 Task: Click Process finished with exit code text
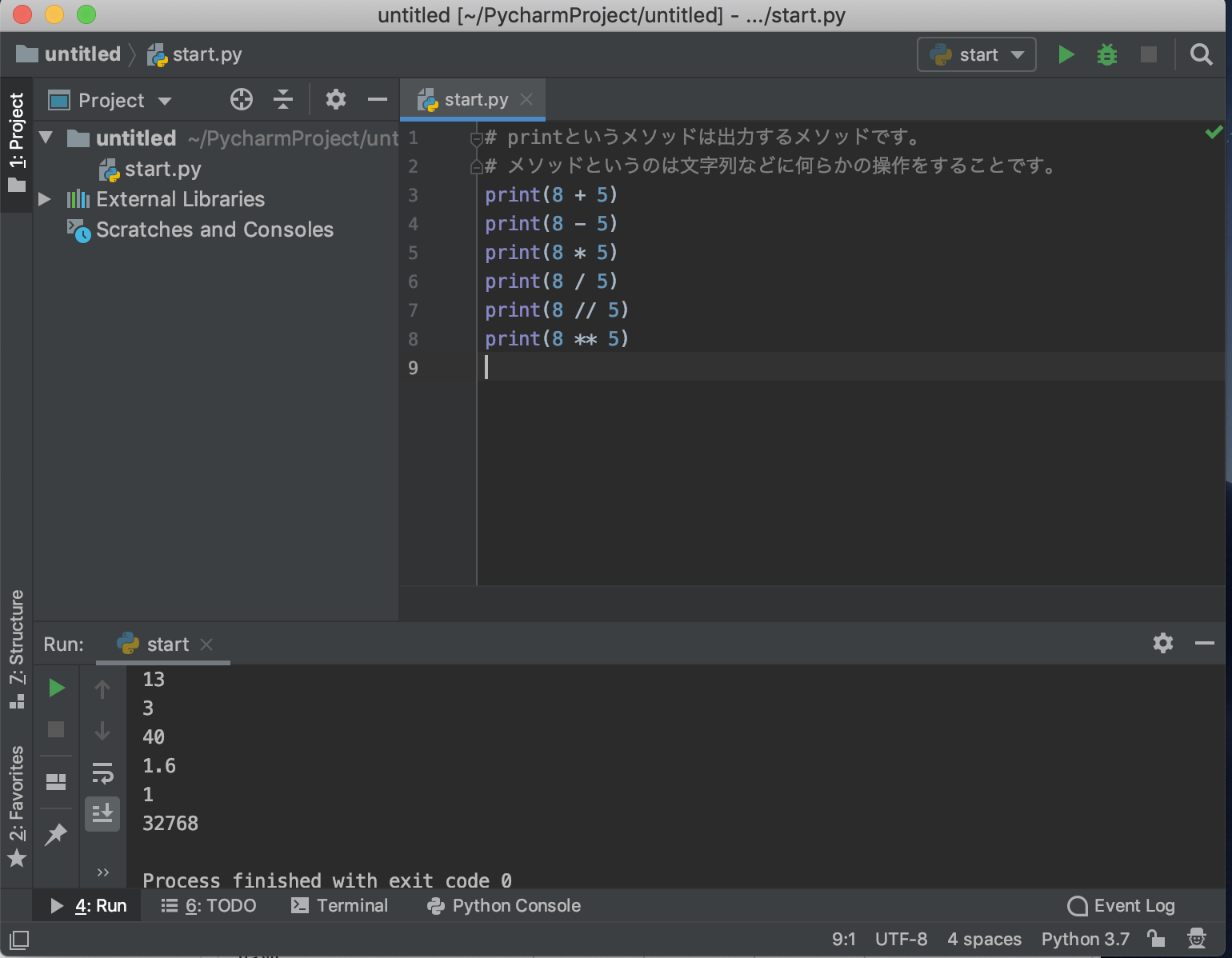coord(326,880)
